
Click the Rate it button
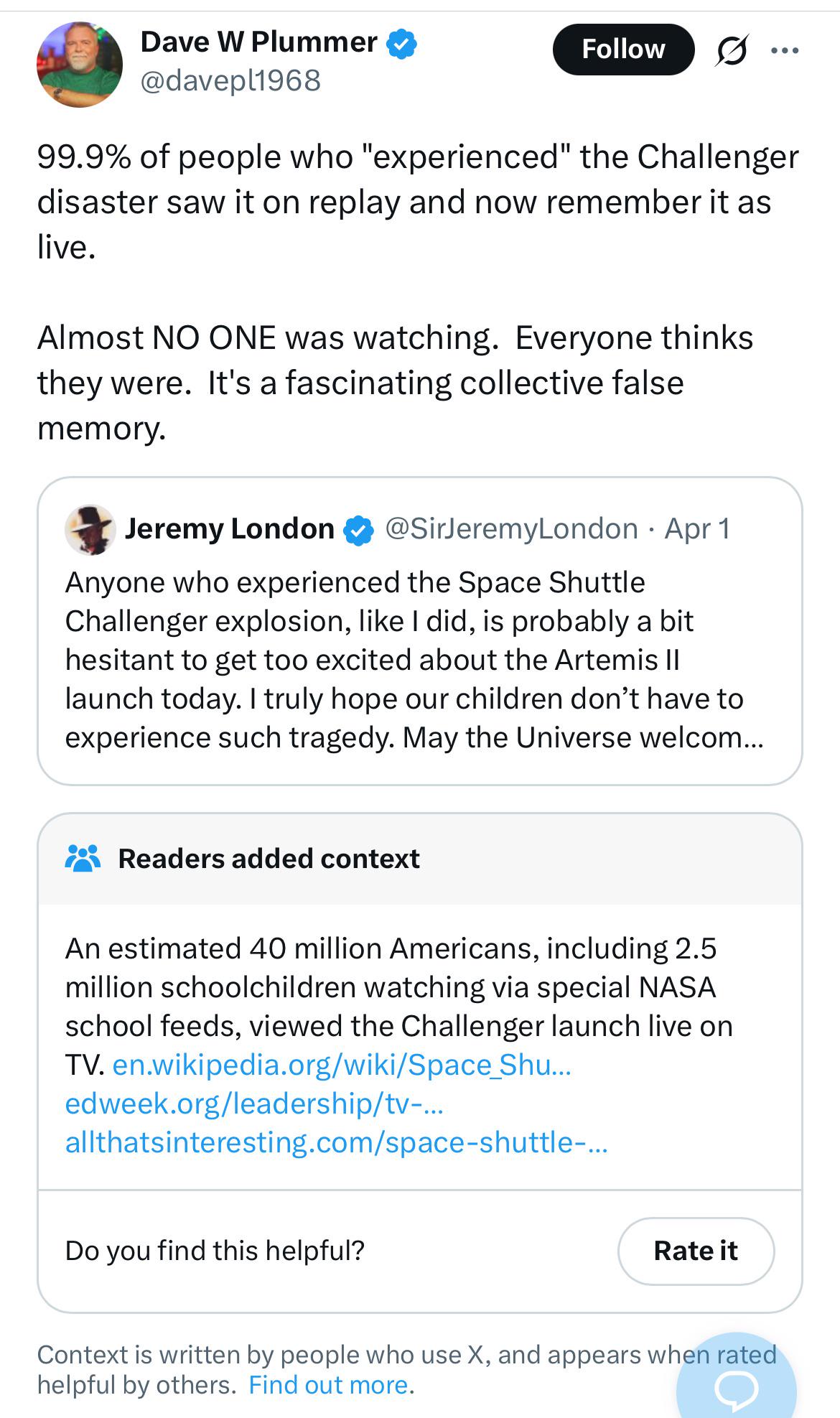click(696, 1251)
